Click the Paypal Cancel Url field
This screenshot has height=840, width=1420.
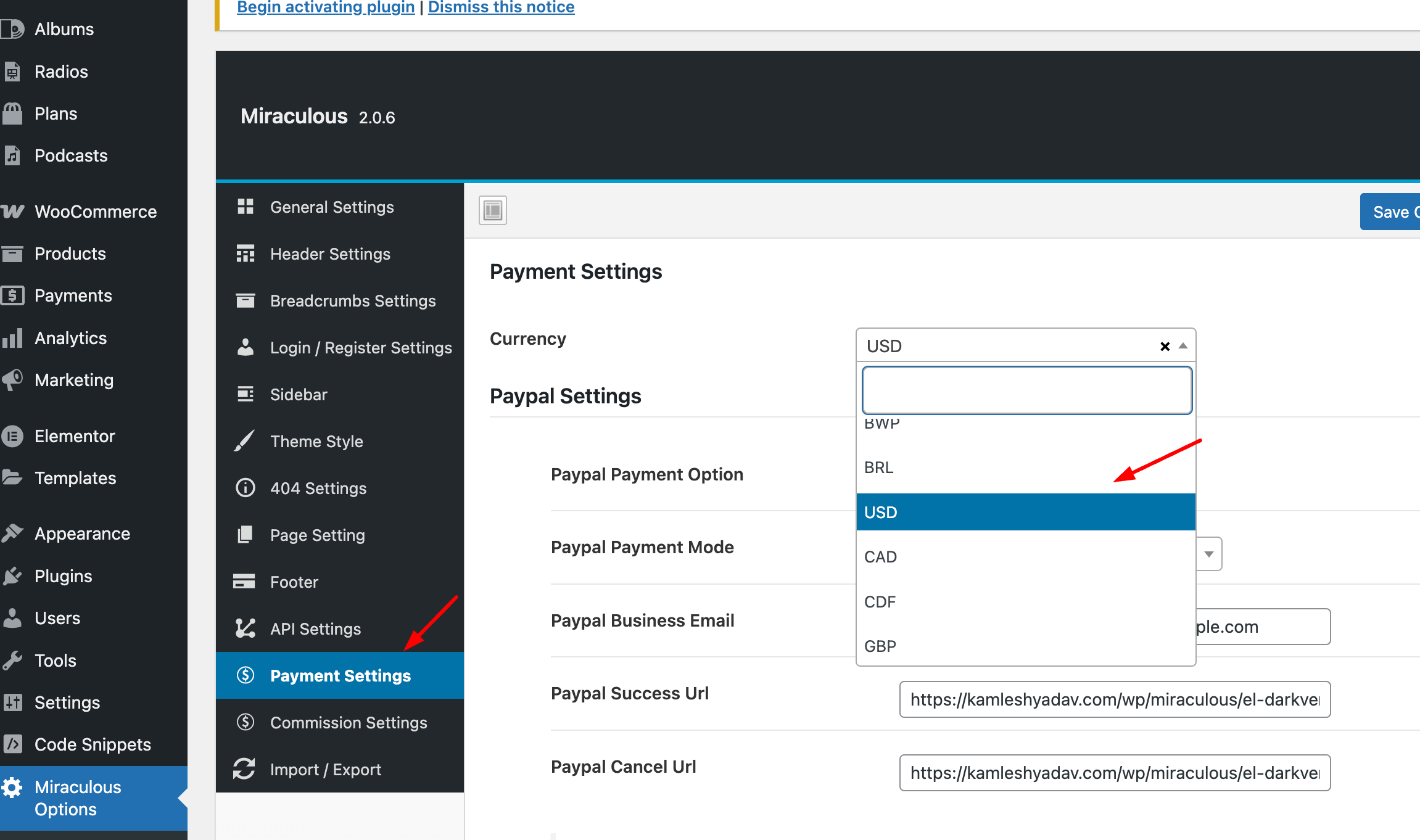click(x=1115, y=773)
